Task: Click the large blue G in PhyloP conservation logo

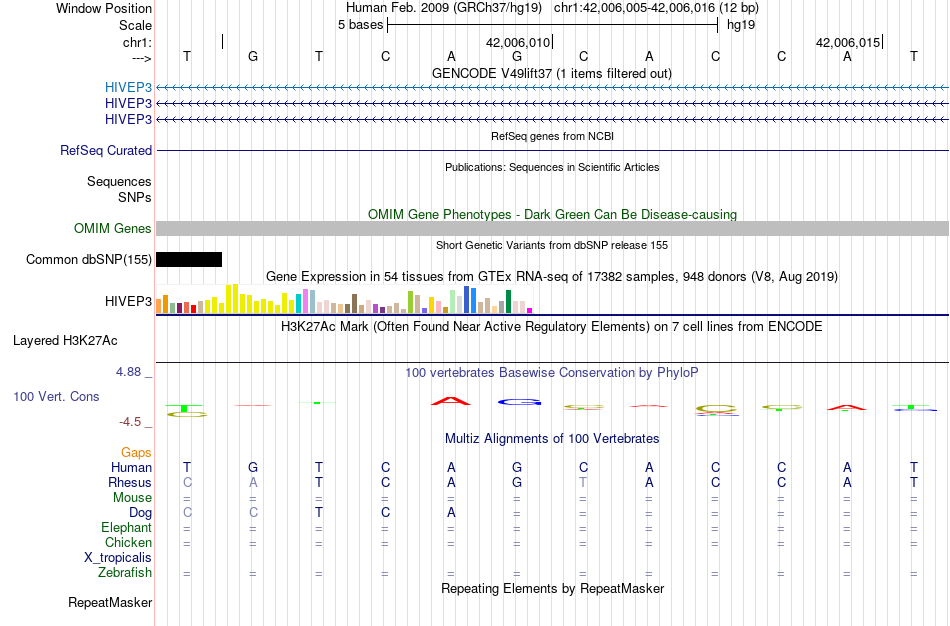Action: click(x=519, y=402)
